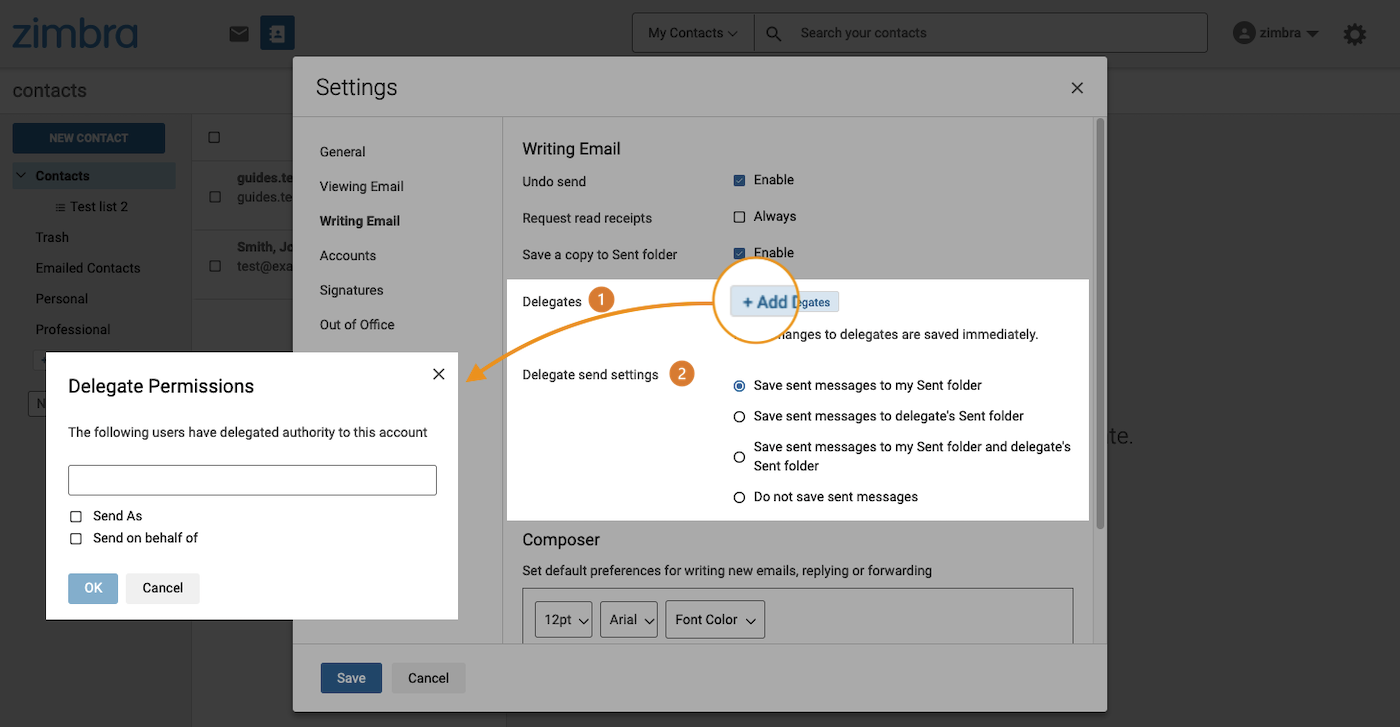Viewport: 1400px width, 727px height.
Task: Open the Mail envelope icon
Action: click(x=239, y=34)
